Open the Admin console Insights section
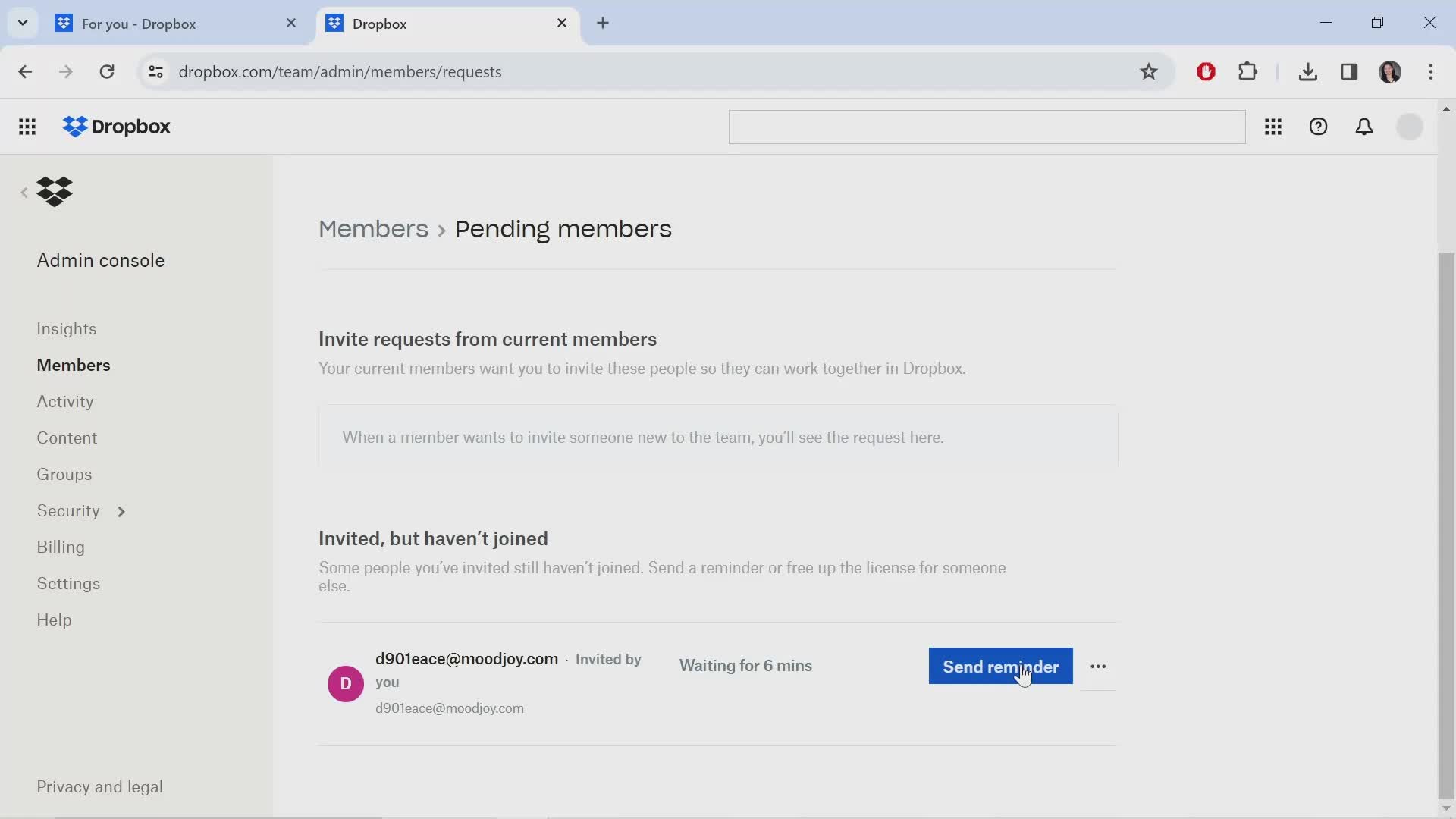The image size is (1456, 819). pyautogui.click(x=66, y=328)
